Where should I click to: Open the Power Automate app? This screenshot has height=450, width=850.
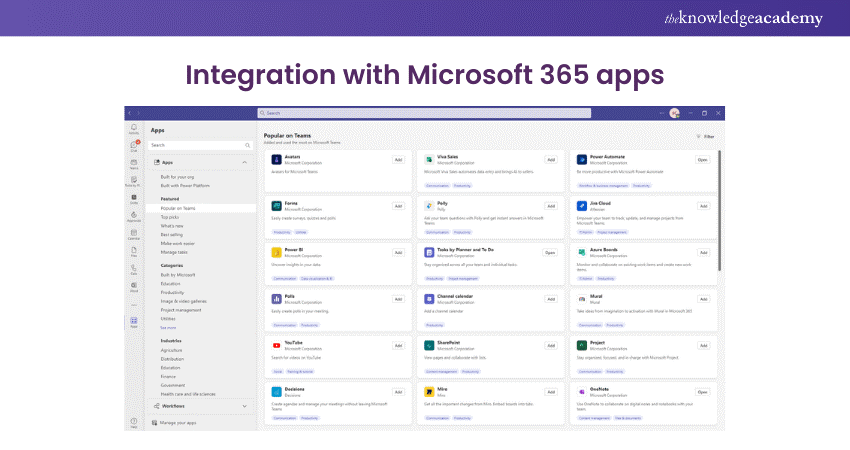click(702, 159)
